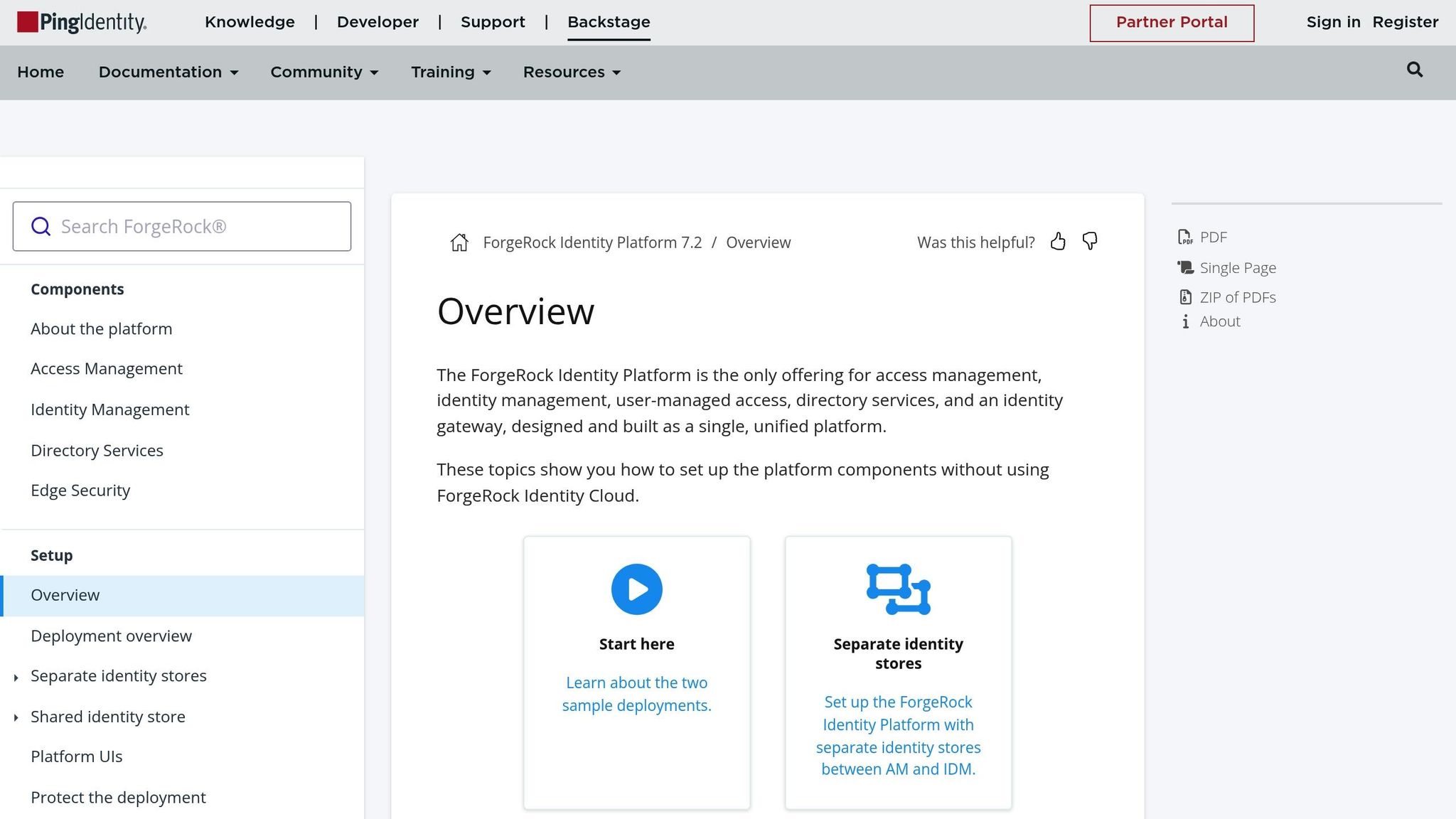Expand Separate identity stores tree arrow
The width and height of the screenshot is (1456, 819).
point(16,678)
